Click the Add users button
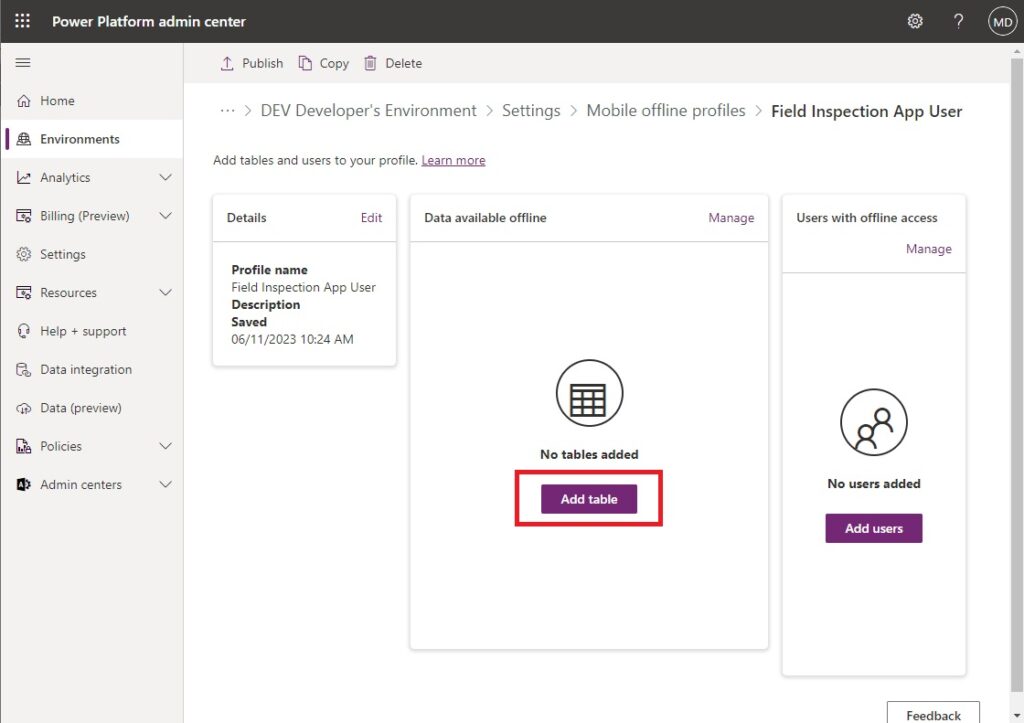Screen dimensions: 1024x723 tap(873, 528)
